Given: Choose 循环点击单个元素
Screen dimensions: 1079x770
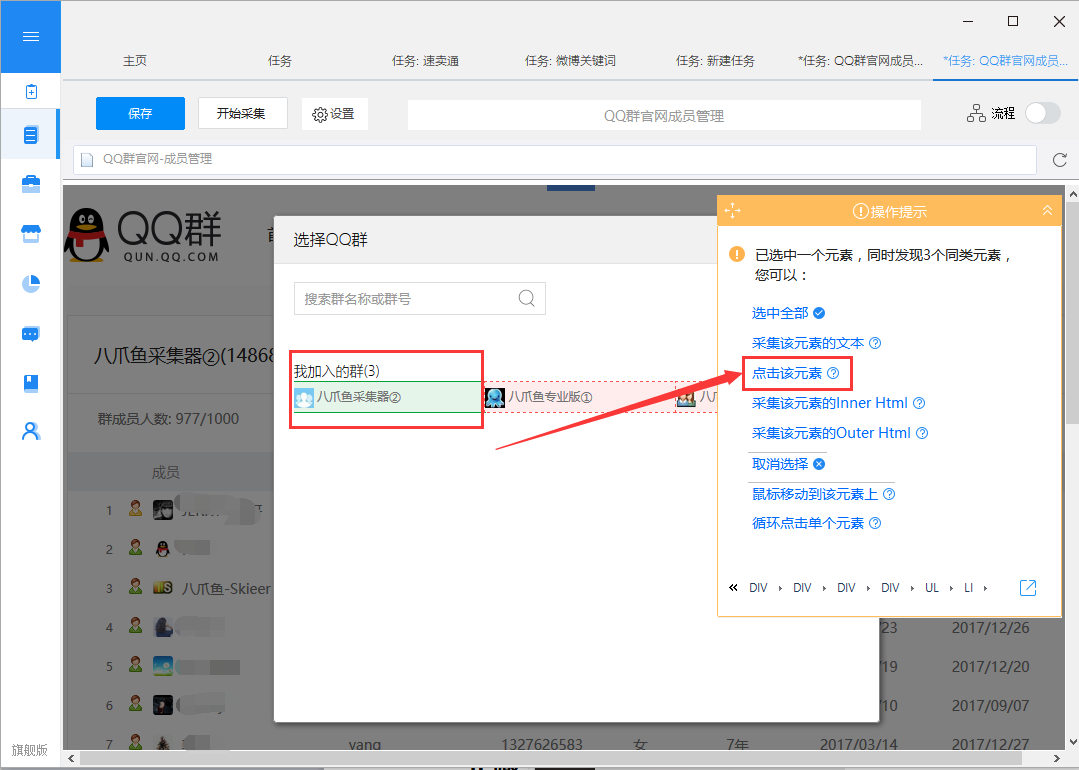Looking at the screenshot, I should 808,523.
